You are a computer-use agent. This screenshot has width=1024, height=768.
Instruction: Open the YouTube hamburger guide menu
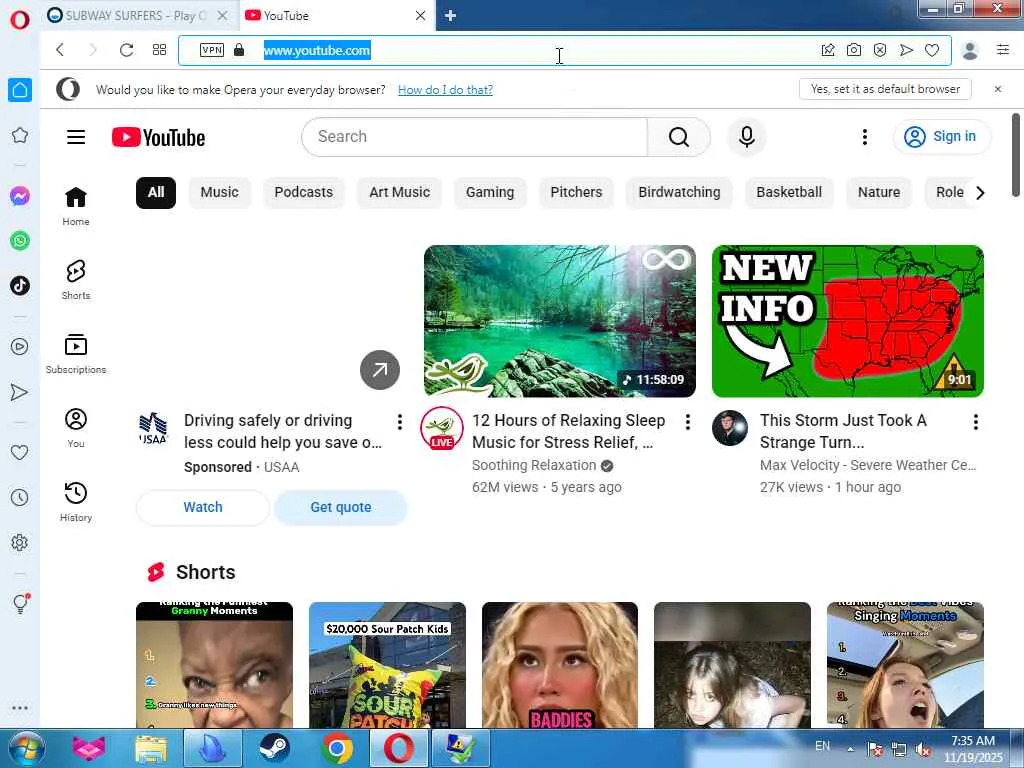[76, 137]
